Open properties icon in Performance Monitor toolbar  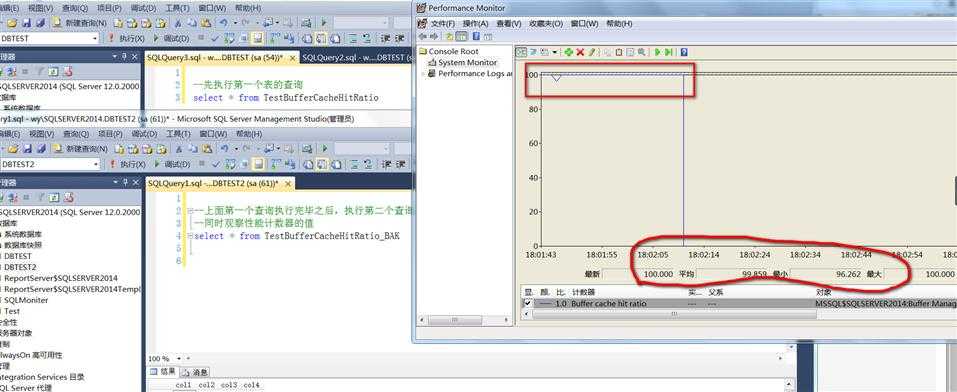[x=630, y=53]
